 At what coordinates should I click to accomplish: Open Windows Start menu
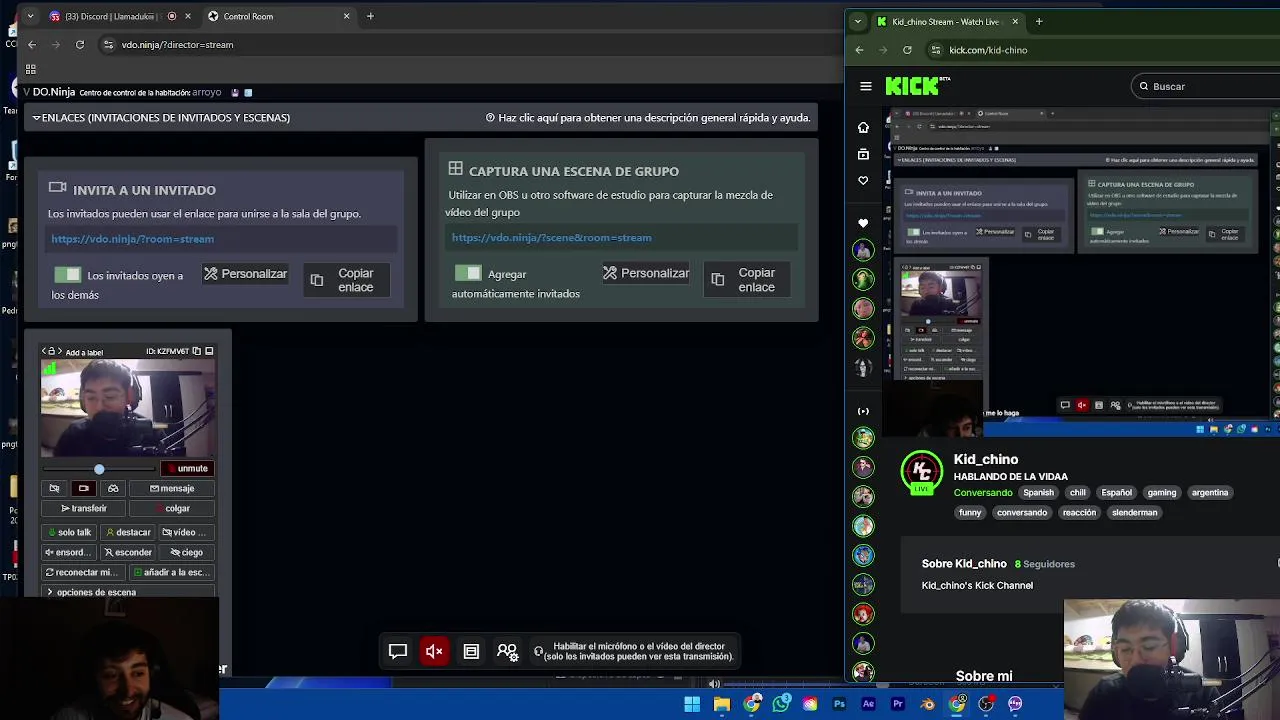[x=692, y=704]
